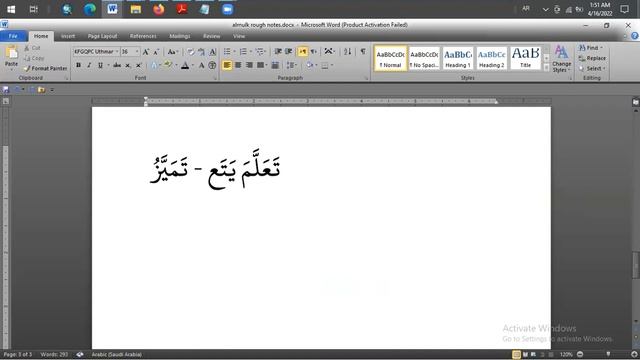Sort the selected text A to Z

pyautogui.click(x=347, y=51)
